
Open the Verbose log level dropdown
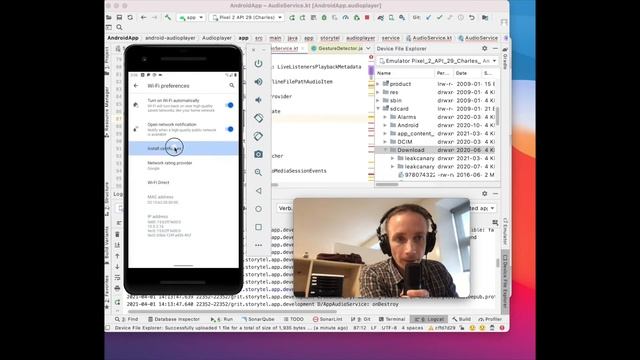click(285, 208)
